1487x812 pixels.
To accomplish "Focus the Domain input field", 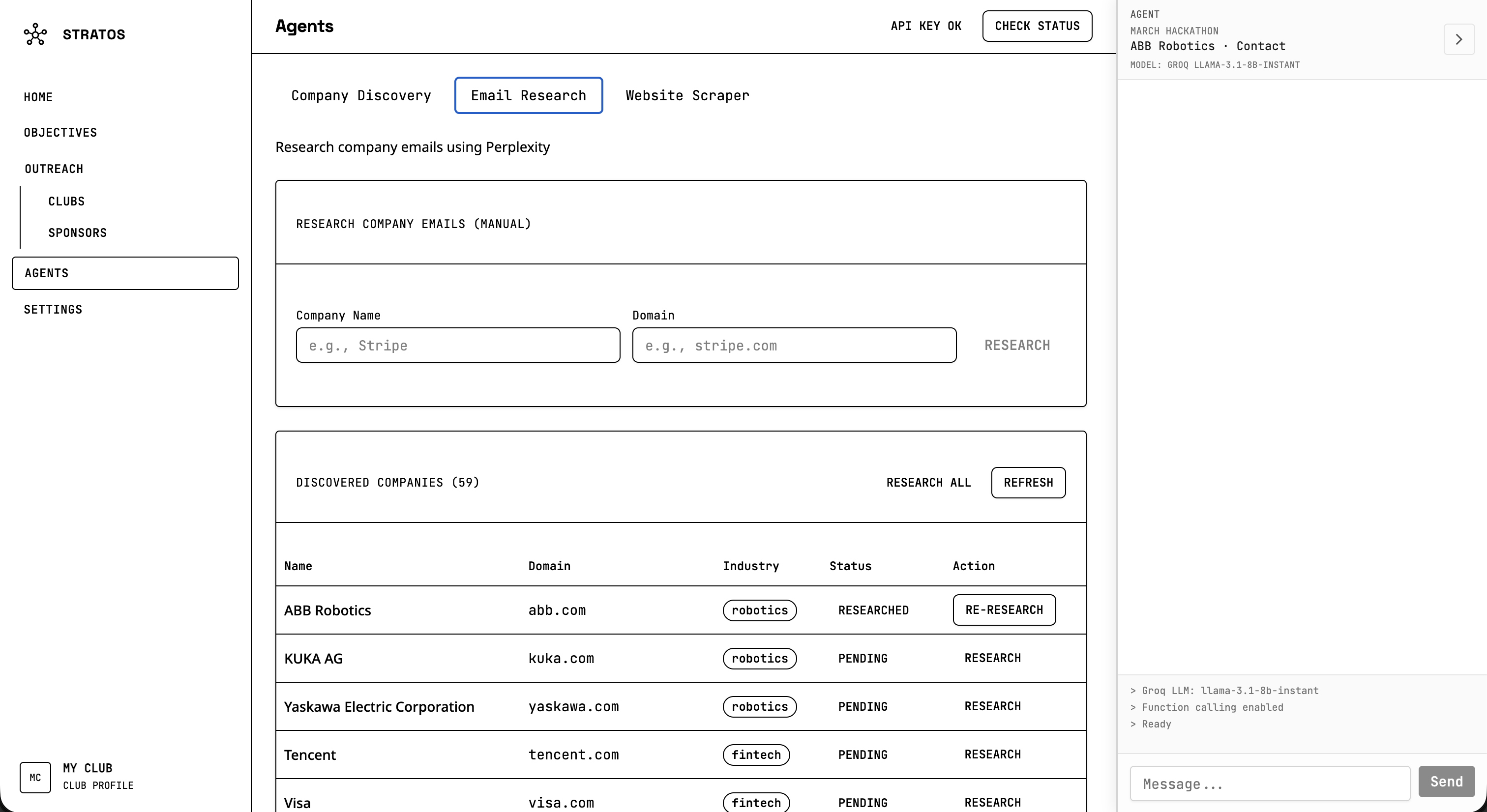I will tap(794, 346).
